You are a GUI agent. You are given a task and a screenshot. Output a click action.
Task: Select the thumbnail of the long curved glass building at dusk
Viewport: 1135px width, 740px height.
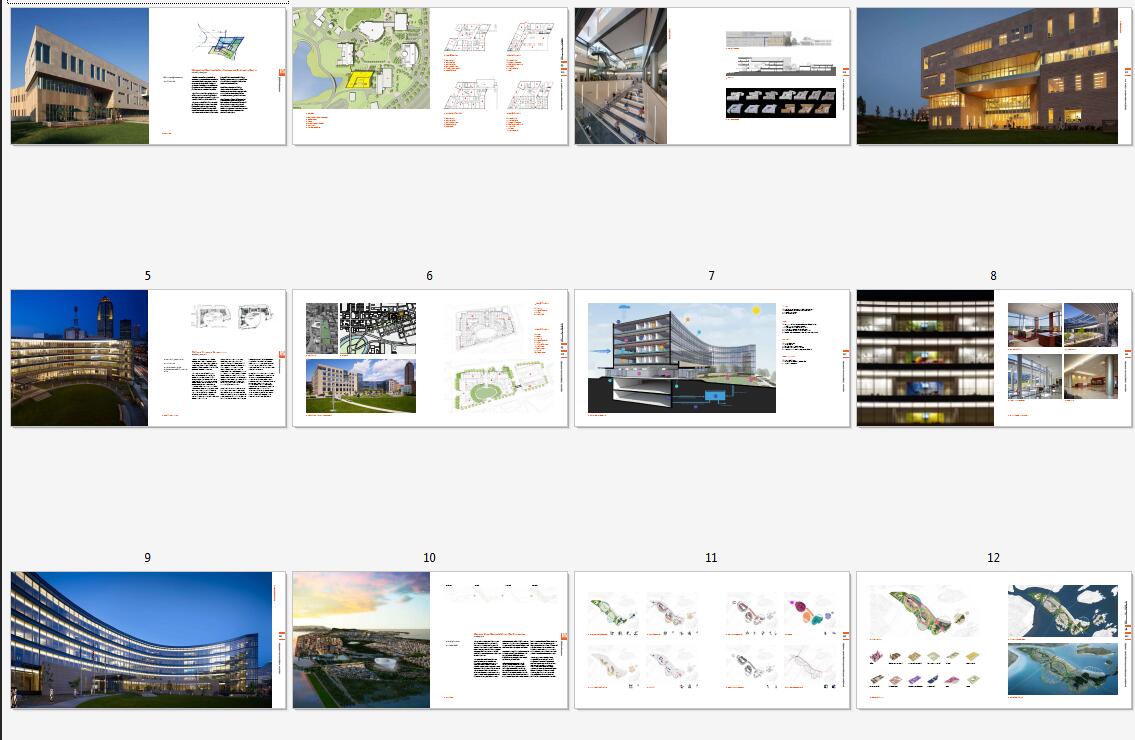148,640
